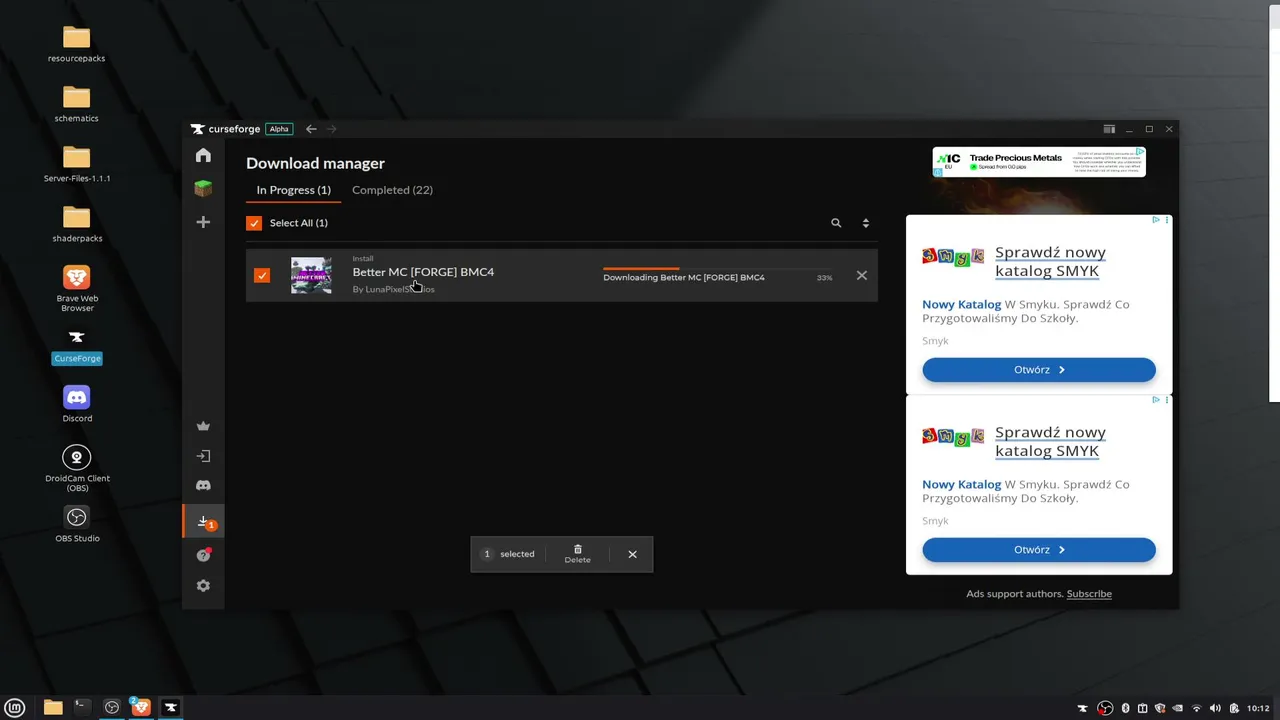Screen dimensions: 1280x720
Task: Open the Linux Mint start menu
Action: (15, 707)
